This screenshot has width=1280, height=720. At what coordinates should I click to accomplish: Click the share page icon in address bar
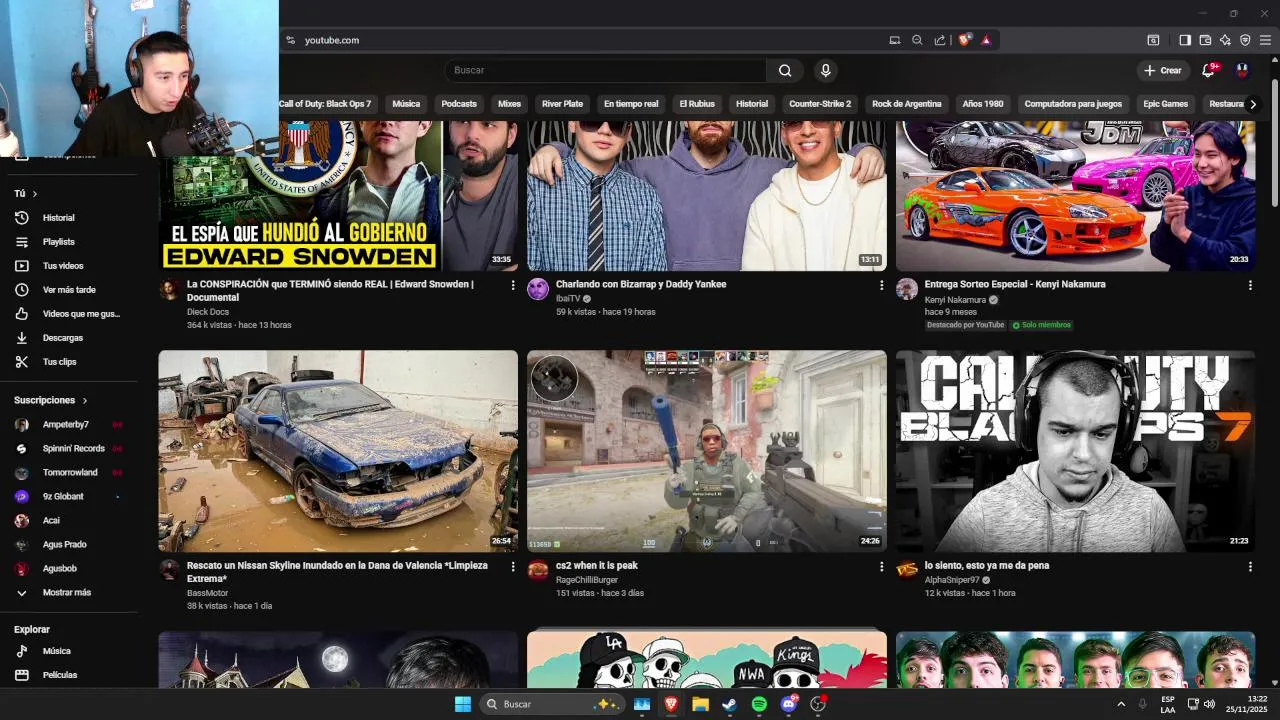(x=940, y=40)
